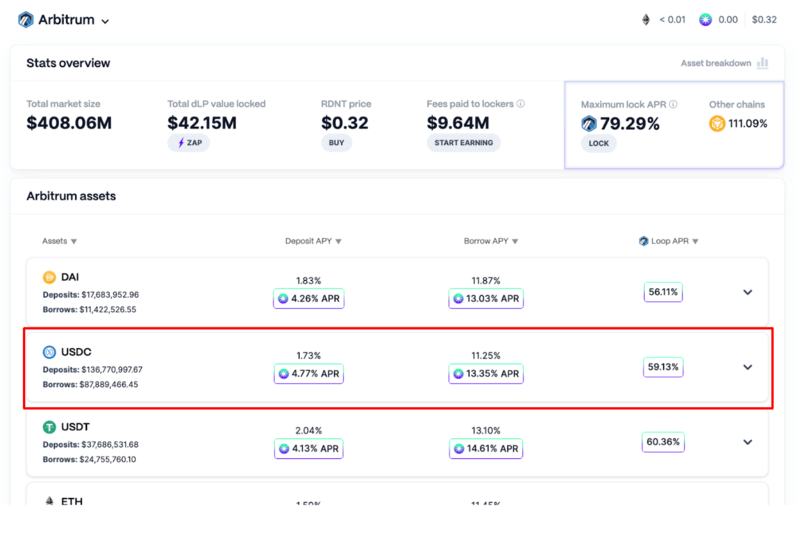The image size is (800, 538).
Task: Click DAI borrow 13.03% APR badge
Action: (x=486, y=299)
